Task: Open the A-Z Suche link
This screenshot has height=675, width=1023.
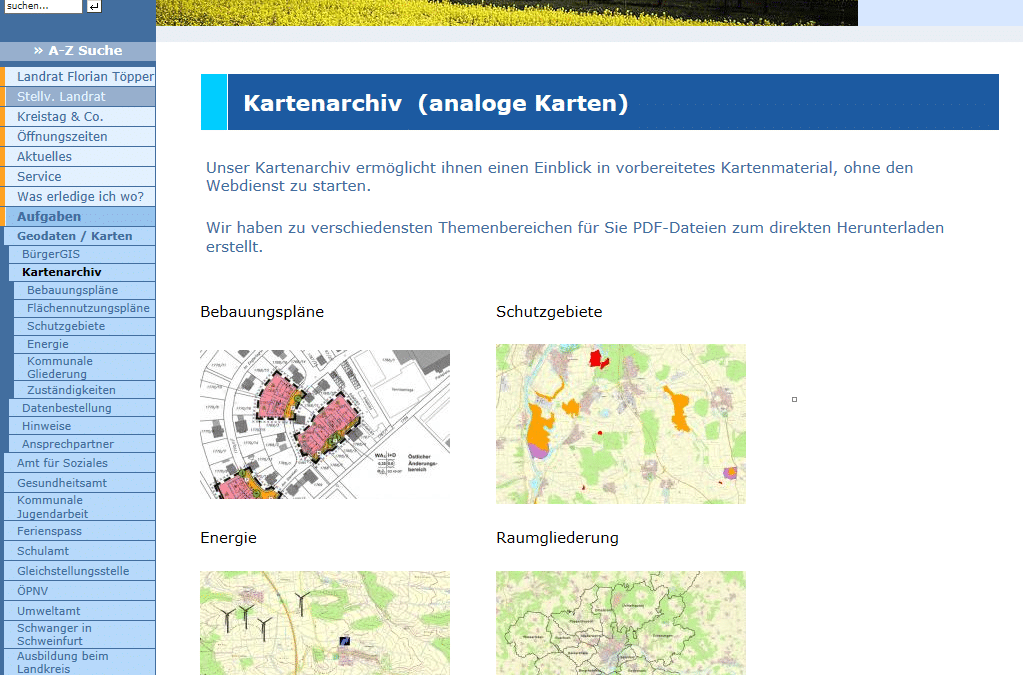Action: 78,51
